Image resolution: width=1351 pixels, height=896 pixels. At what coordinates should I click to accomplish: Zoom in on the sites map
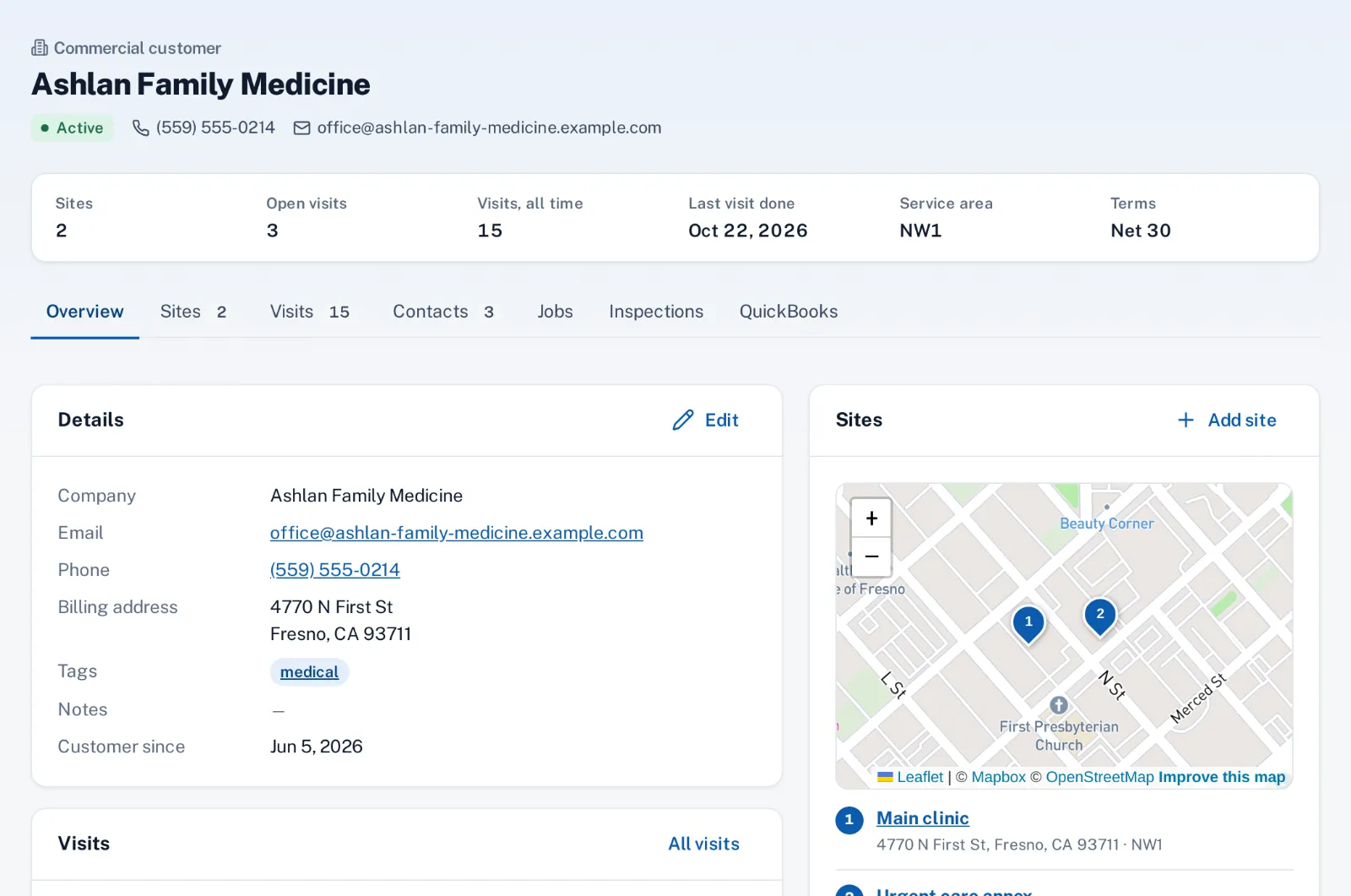point(871,518)
